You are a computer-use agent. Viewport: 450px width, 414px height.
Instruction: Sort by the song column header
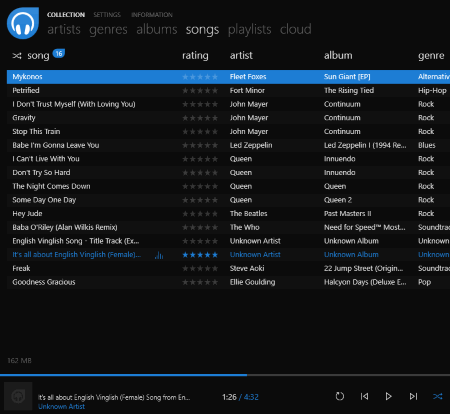[38, 56]
